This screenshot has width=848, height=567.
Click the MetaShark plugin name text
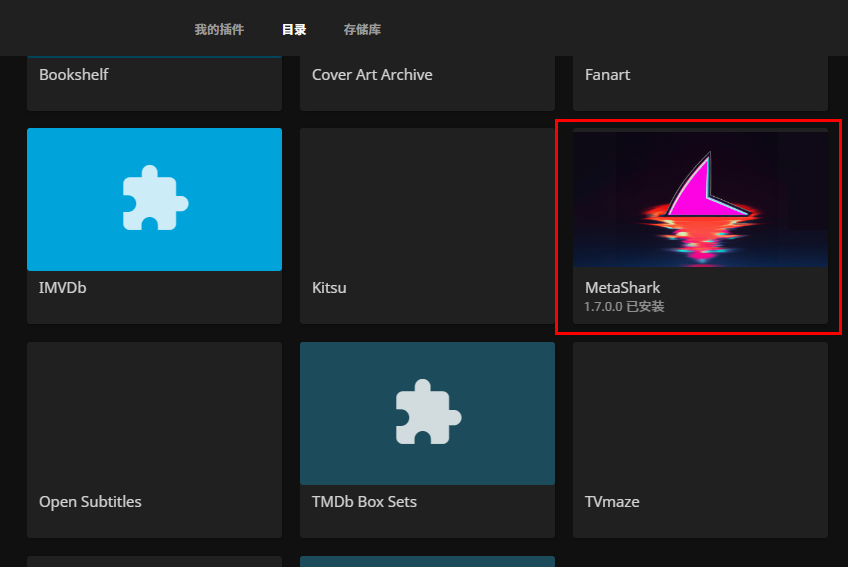[622, 288]
